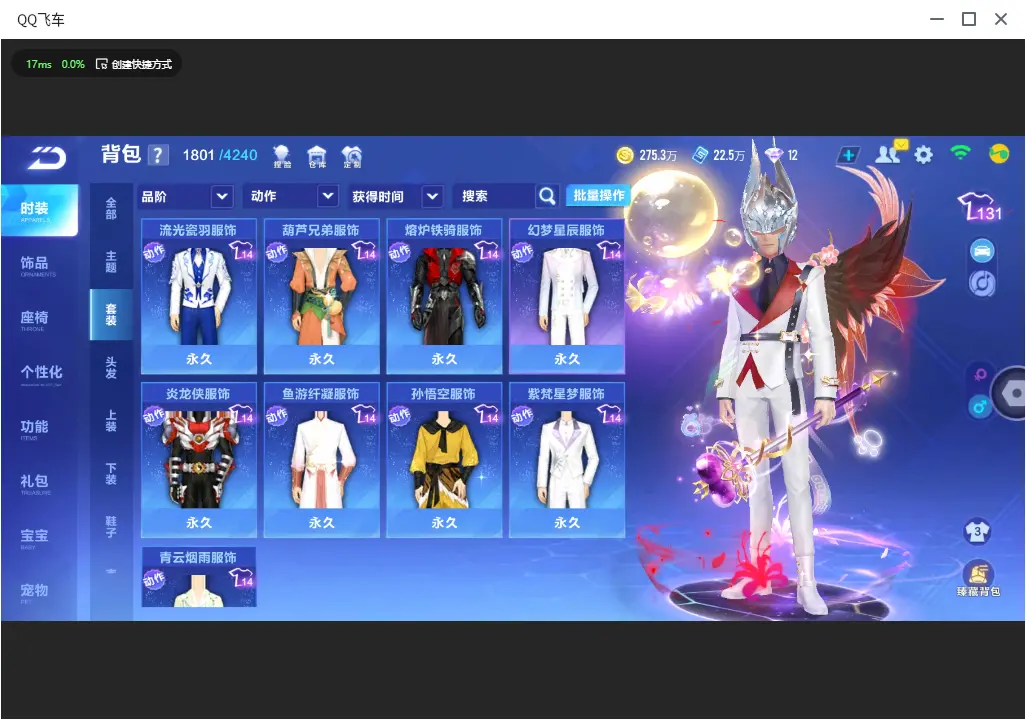Image resolution: width=1026 pixels, height=720 pixels.
Task: Open the friends icon with mail badge
Action: (x=889, y=153)
